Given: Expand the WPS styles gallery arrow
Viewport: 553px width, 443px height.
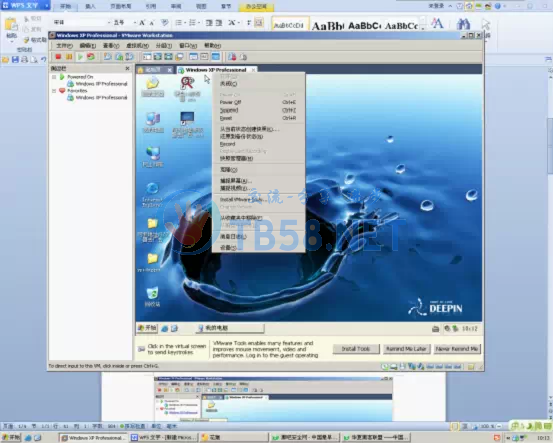Looking at the screenshot, I should (x=423, y=27).
